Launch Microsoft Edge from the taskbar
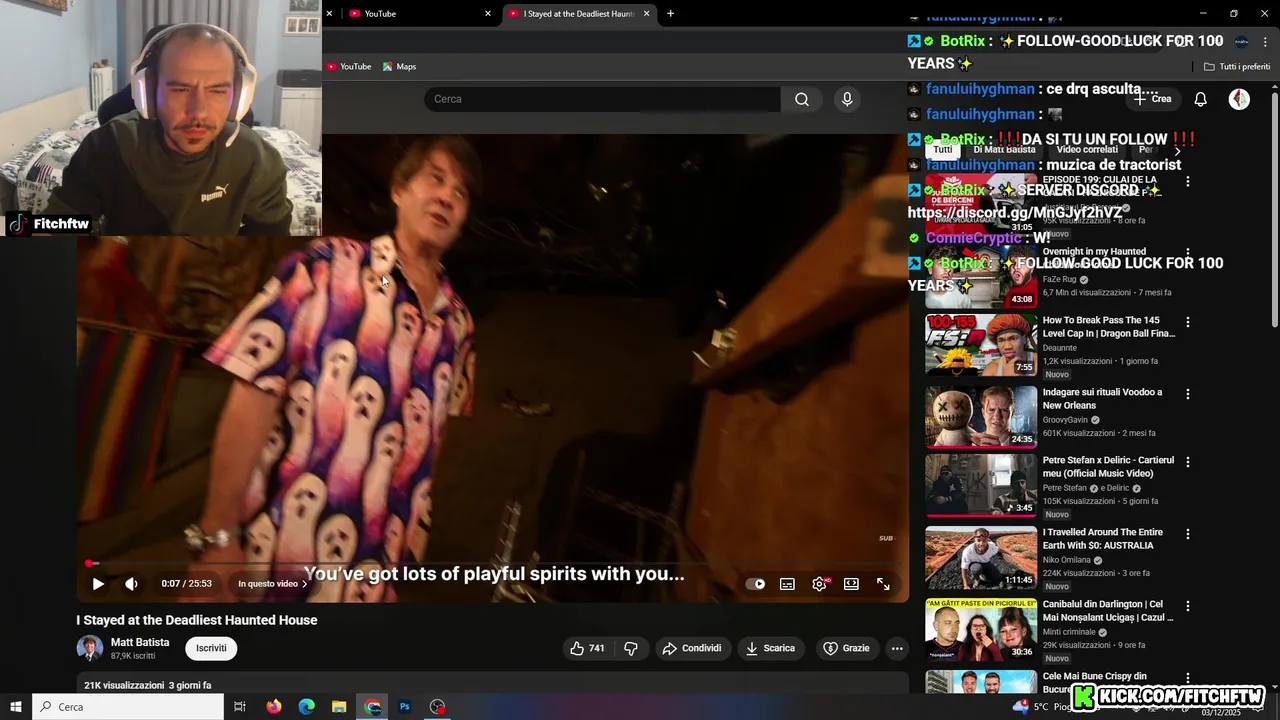The width and height of the screenshot is (1280, 720). (x=307, y=707)
